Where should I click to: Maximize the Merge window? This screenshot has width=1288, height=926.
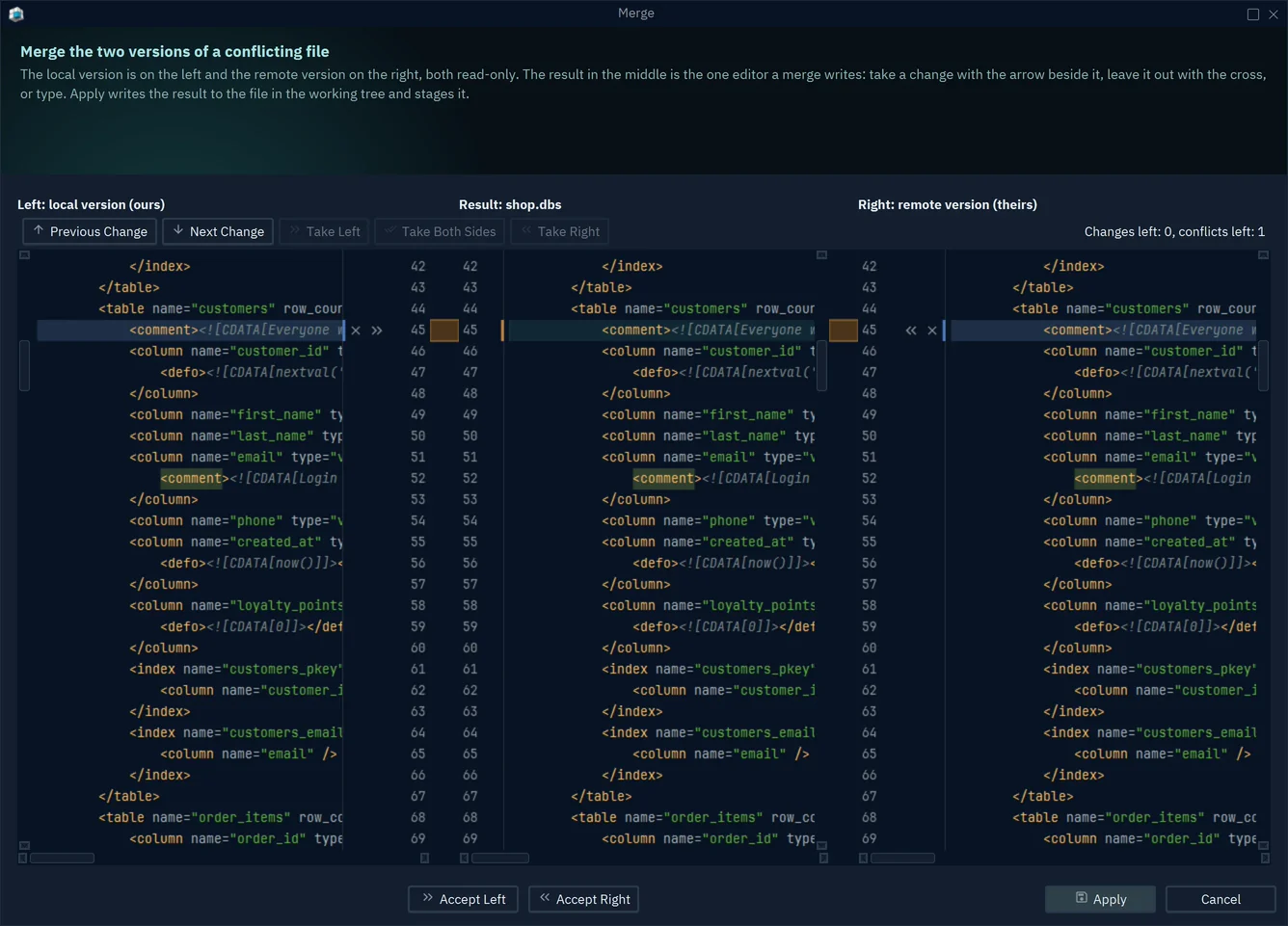(1253, 13)
